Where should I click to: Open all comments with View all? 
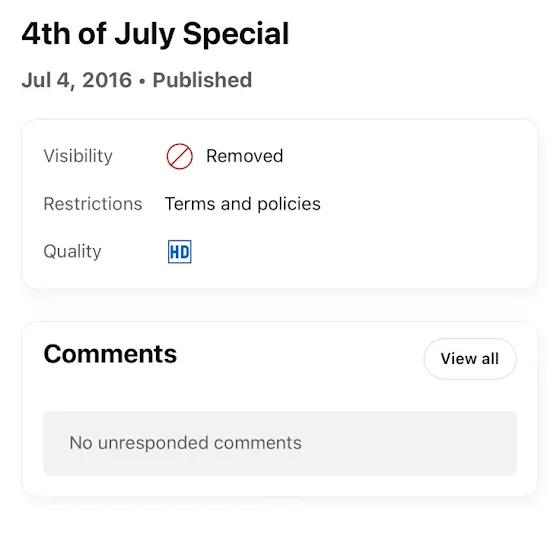point(470,359)
